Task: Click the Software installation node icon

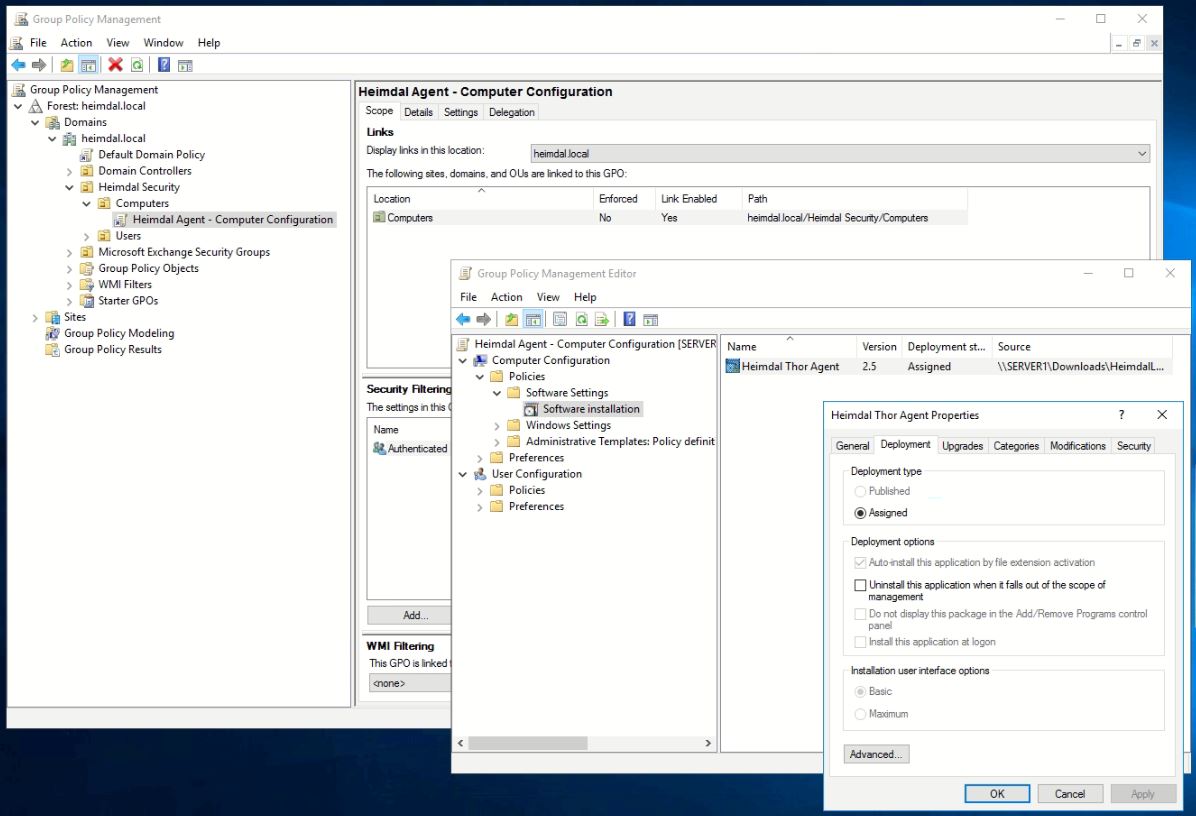Action: pos(531,409)
